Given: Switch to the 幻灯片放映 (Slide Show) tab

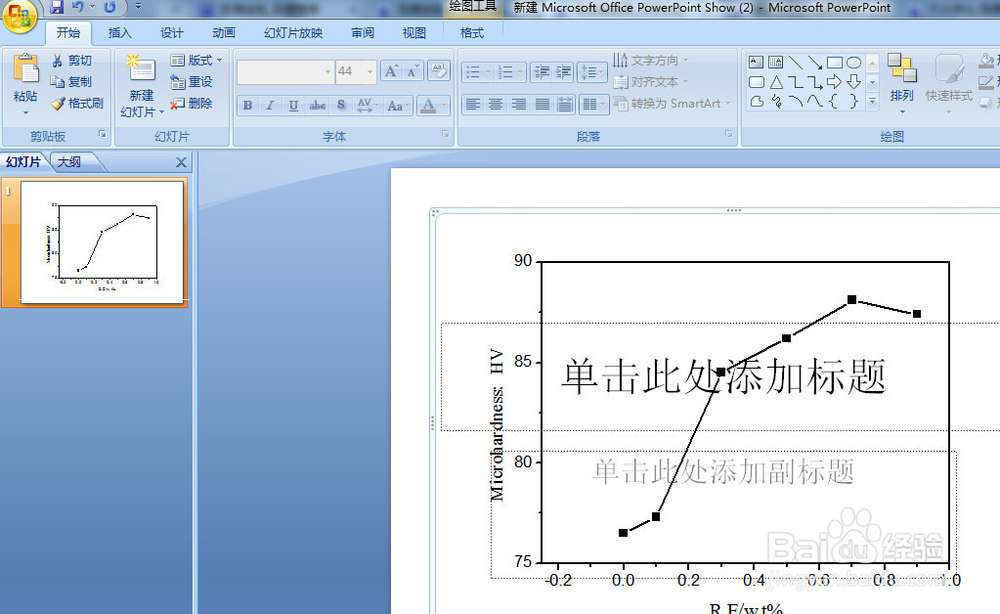Looking at the screenshot, I should (293, 33).
